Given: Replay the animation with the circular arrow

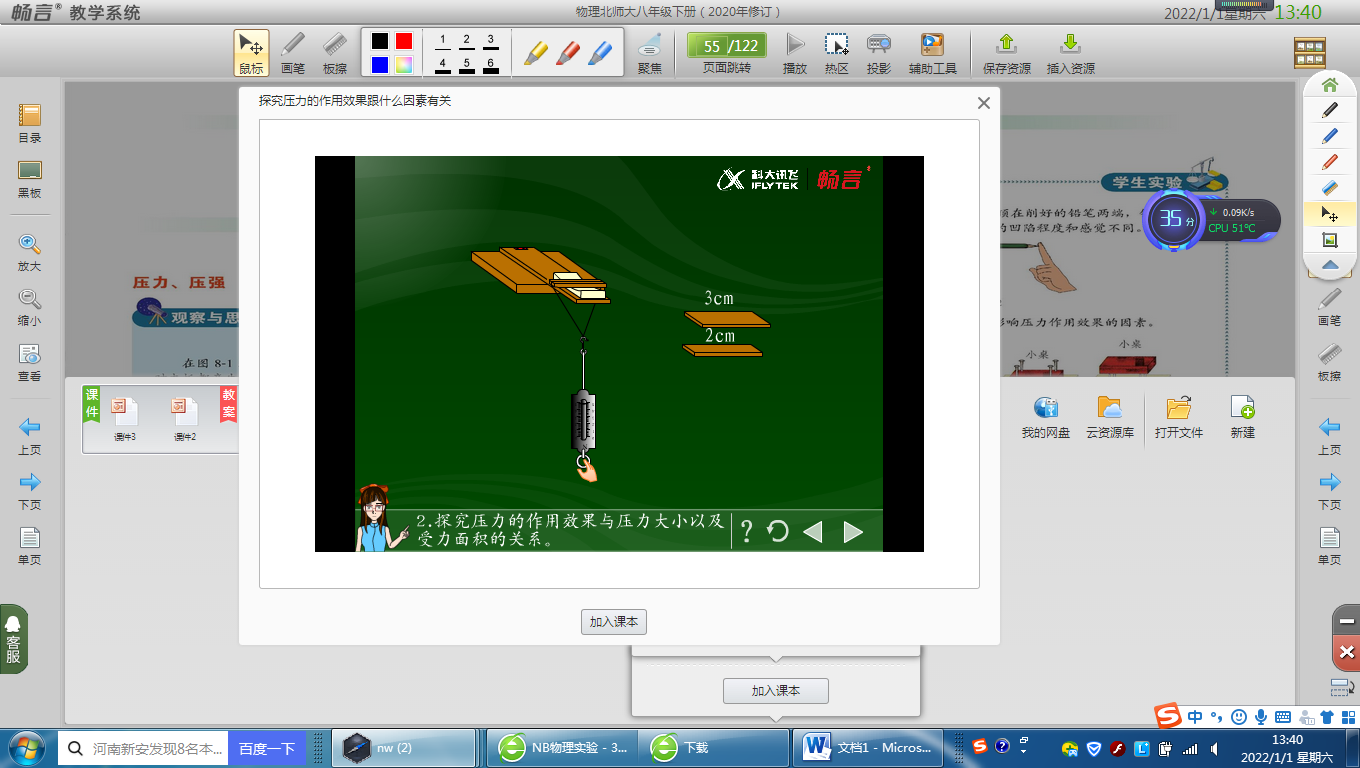Looking at the screenshot, I should pyautogui.click(x=778, y=531).
